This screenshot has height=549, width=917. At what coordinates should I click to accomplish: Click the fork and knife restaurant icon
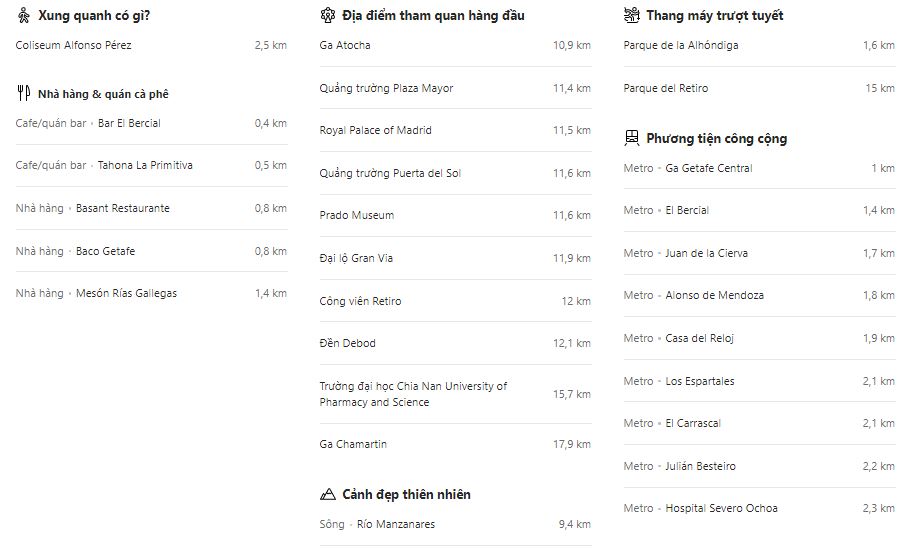[24, 94]
